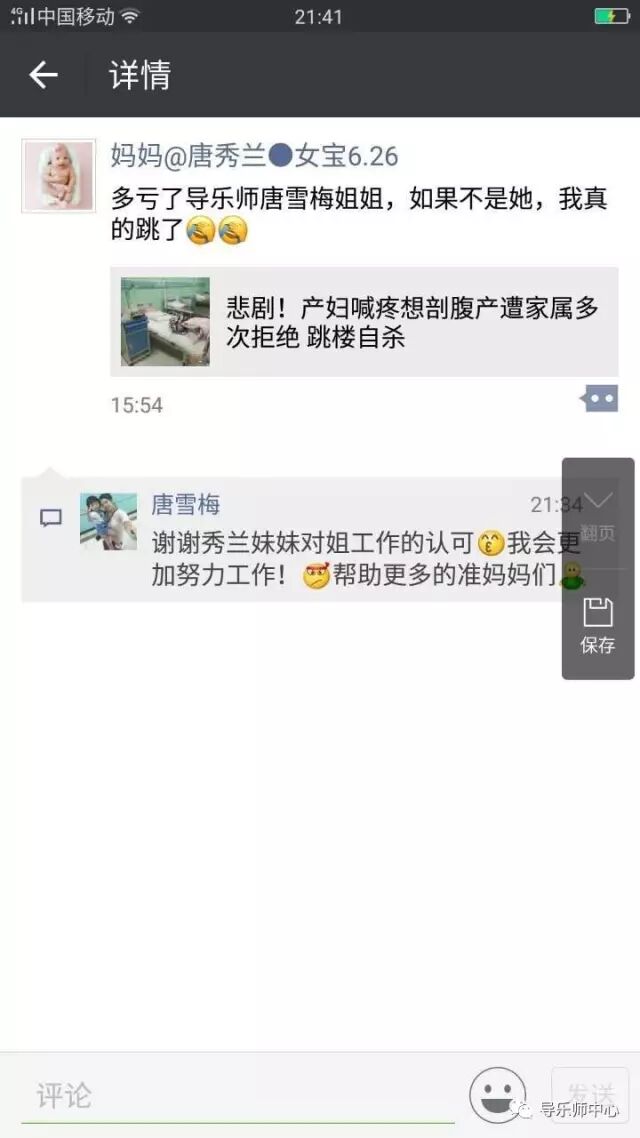This screenshot has width=640, height=1138.
Task: Open 妈妈@唐秀兰 baby avatar
Action: pyautogui.click(x=59, y=176)
